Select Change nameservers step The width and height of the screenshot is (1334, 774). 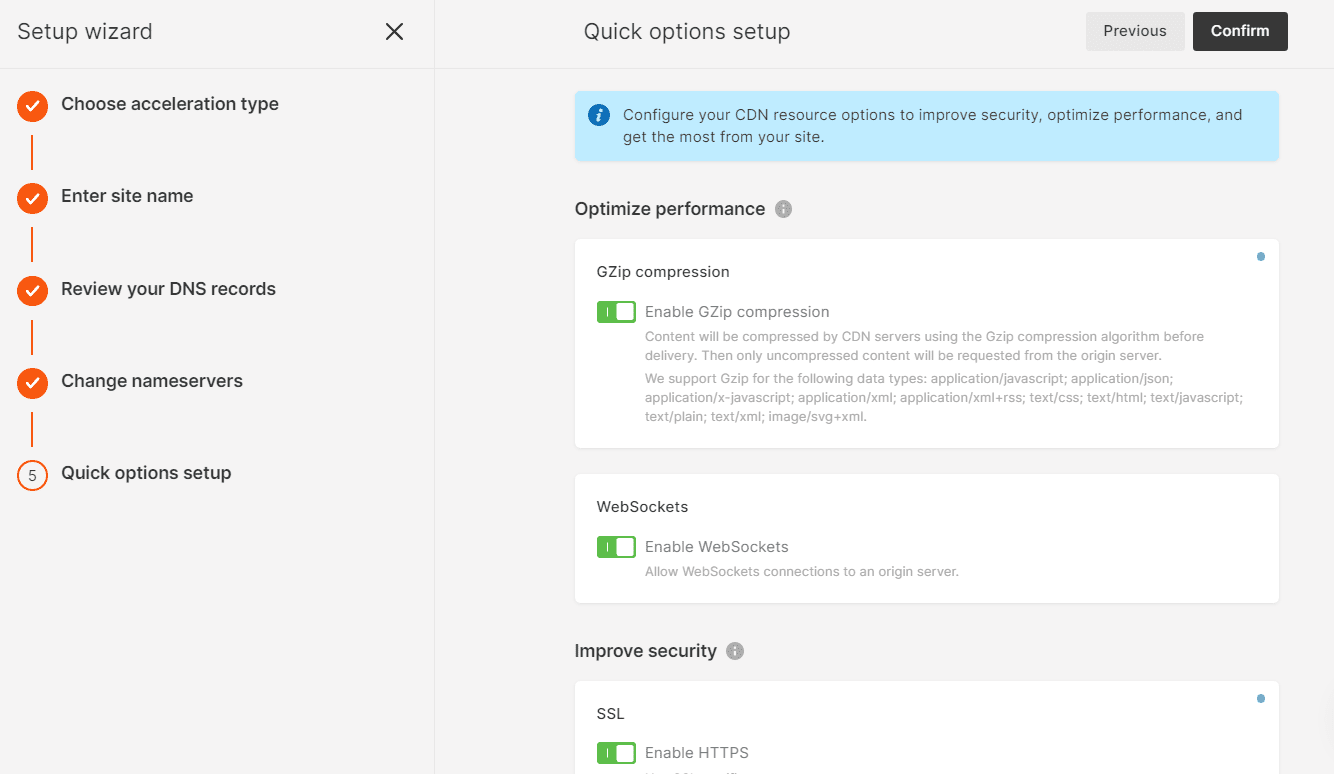[x=151, y=381]
